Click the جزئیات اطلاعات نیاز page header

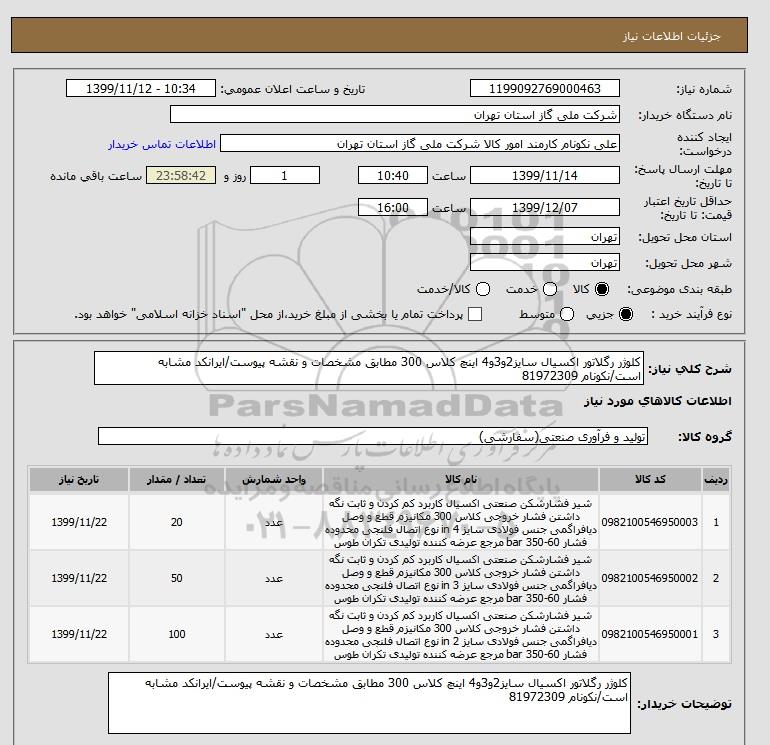pyautogui.click(x=671, y=36)
